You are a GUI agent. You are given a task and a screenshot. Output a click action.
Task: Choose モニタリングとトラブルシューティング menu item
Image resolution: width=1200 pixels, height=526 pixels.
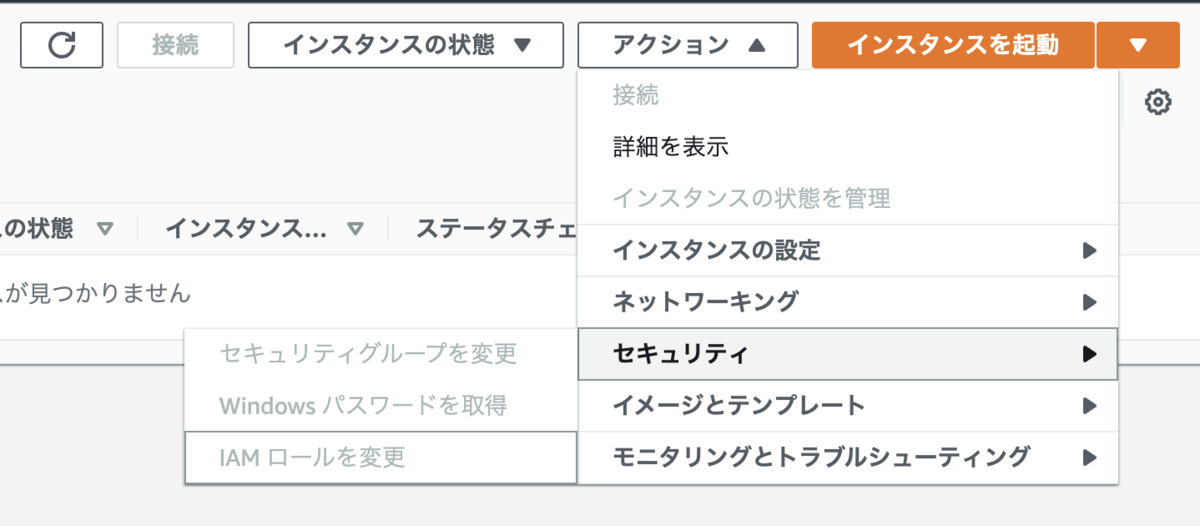pyautogui.click(x=847, y=458)
